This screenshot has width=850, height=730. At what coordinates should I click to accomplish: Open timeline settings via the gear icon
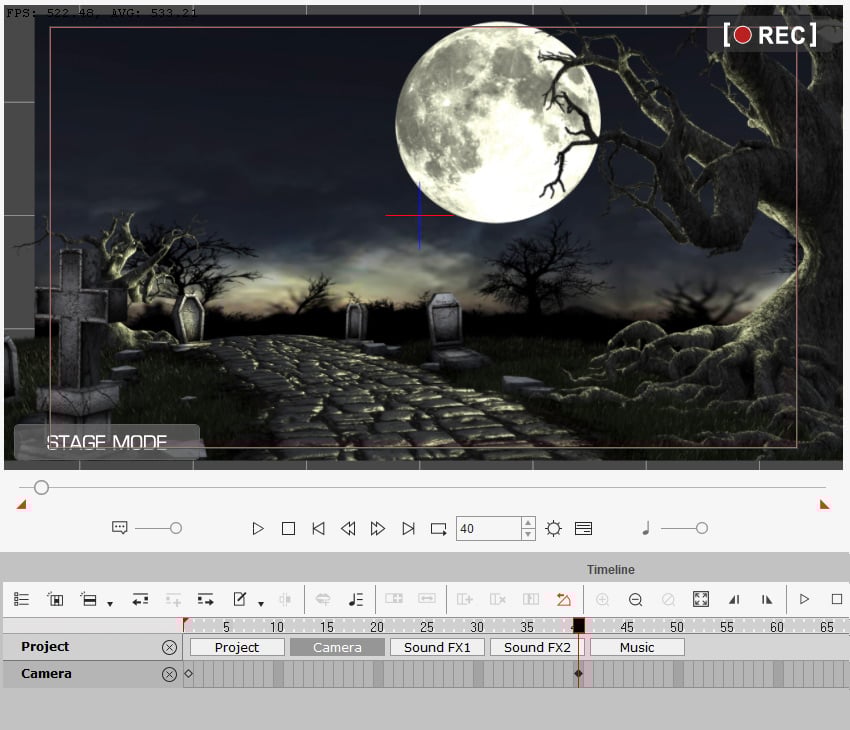[553, 528]
